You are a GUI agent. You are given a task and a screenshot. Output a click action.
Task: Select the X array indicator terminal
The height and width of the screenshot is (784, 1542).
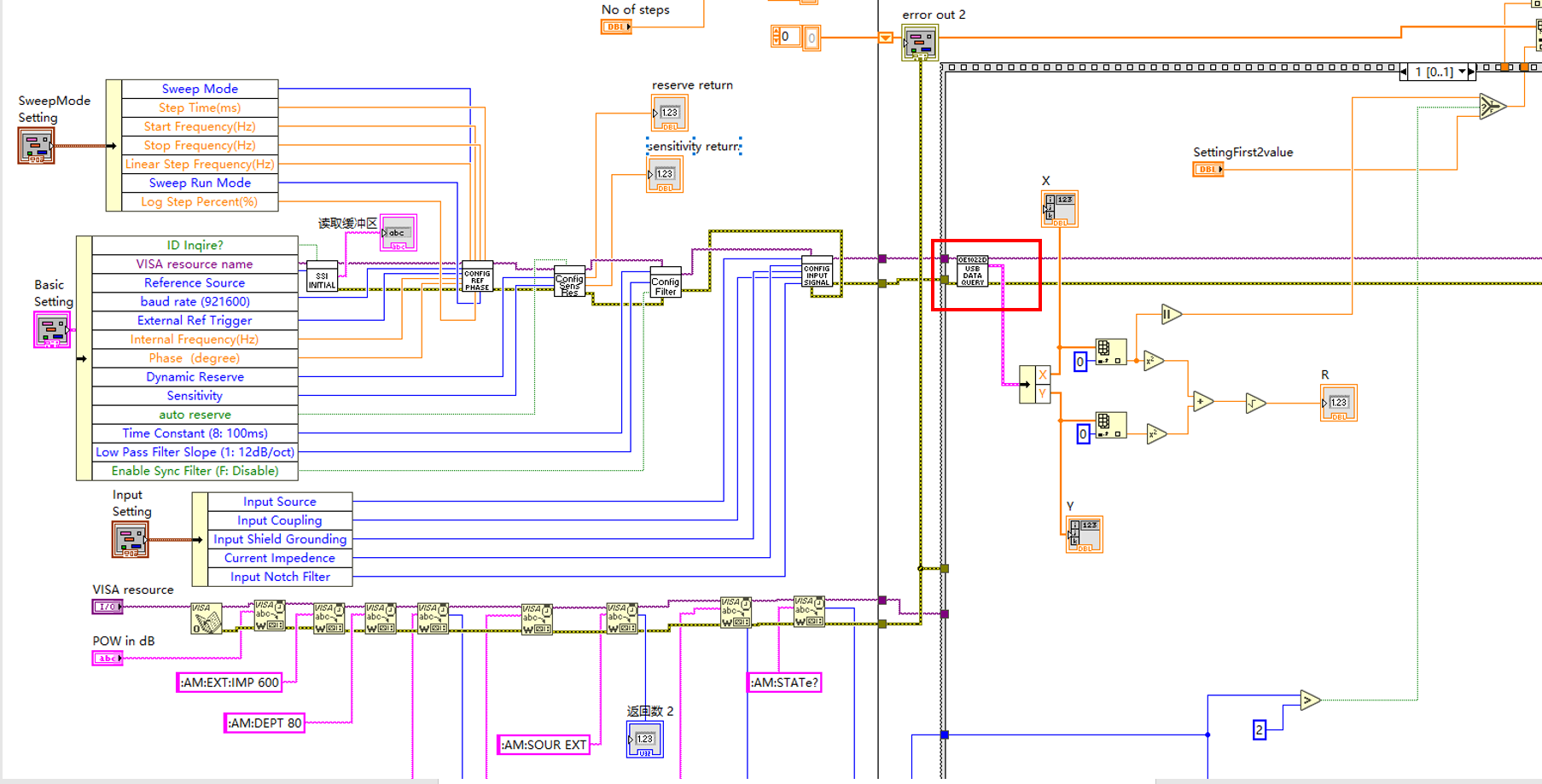pos(1060,209)
